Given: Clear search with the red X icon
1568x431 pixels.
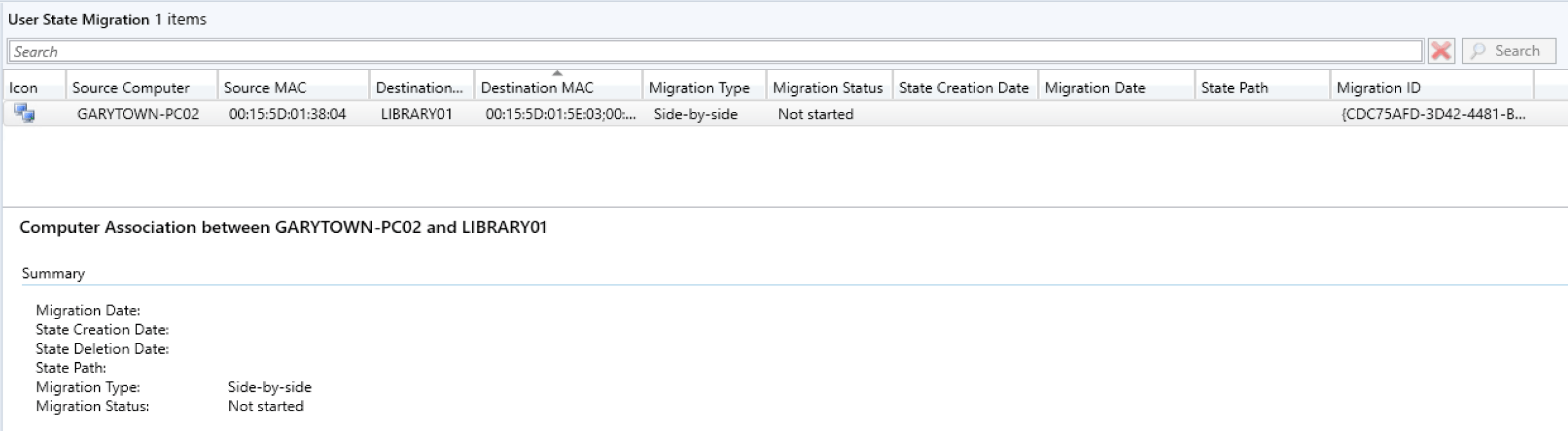Looking at the screenshot, I should (x=1441, y=51).
